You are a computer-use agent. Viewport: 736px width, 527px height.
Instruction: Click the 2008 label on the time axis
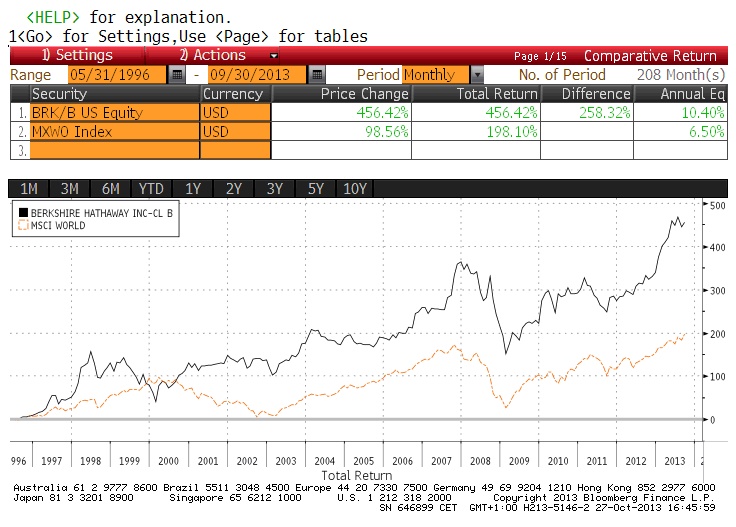tap(480, 461)
